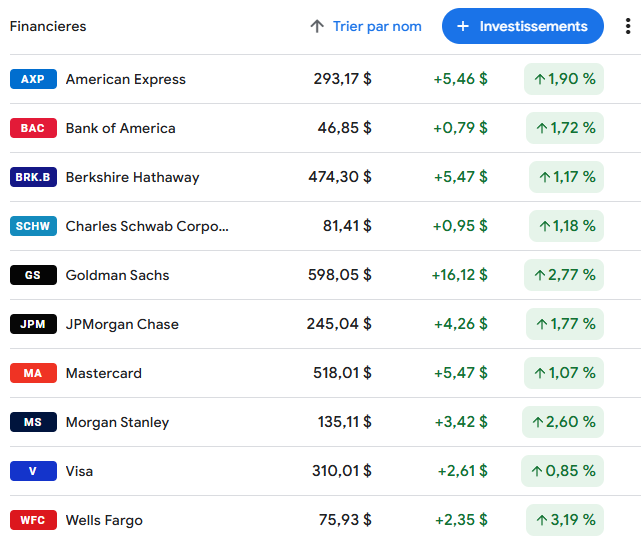641x549 pixels.
Task: Click Morgan Stanley price 135,11 $
Action: (345, 422)
